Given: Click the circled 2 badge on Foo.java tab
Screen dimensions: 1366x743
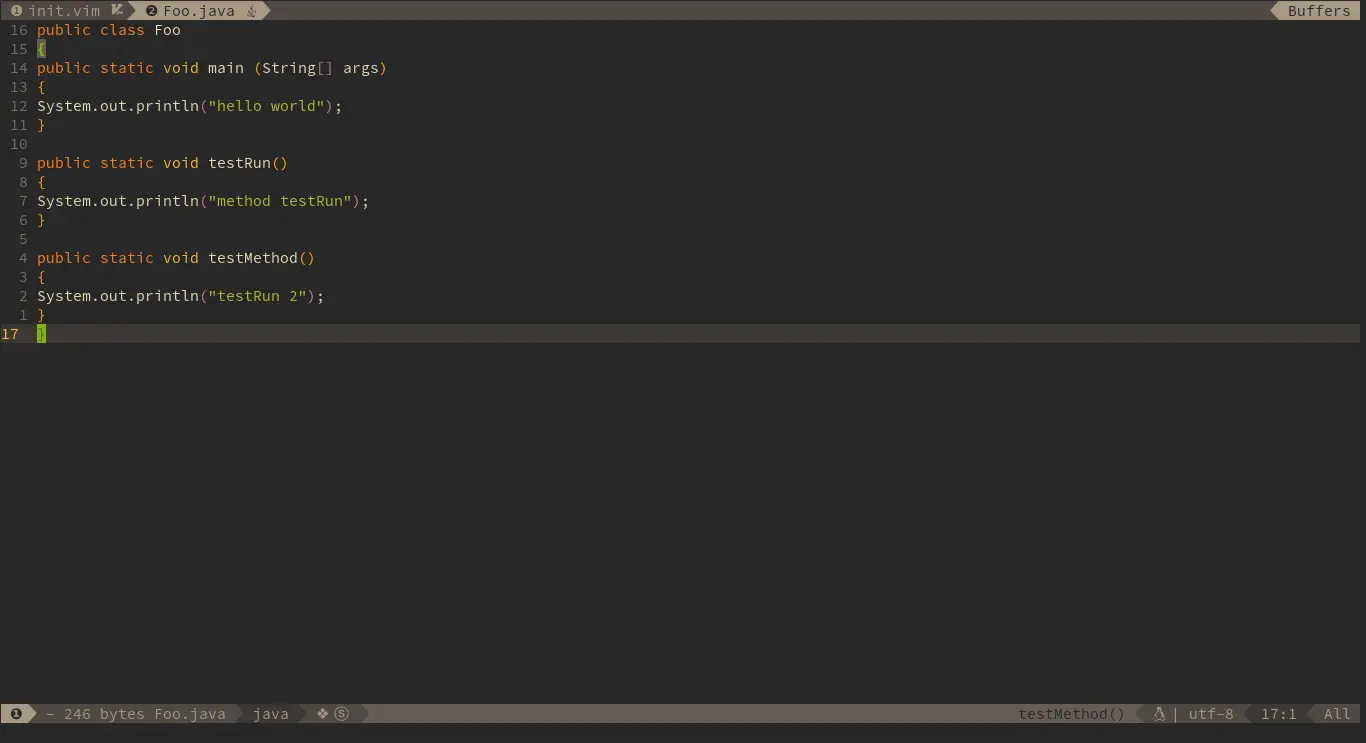Looking at the screenshot, I should click(149, 11).
